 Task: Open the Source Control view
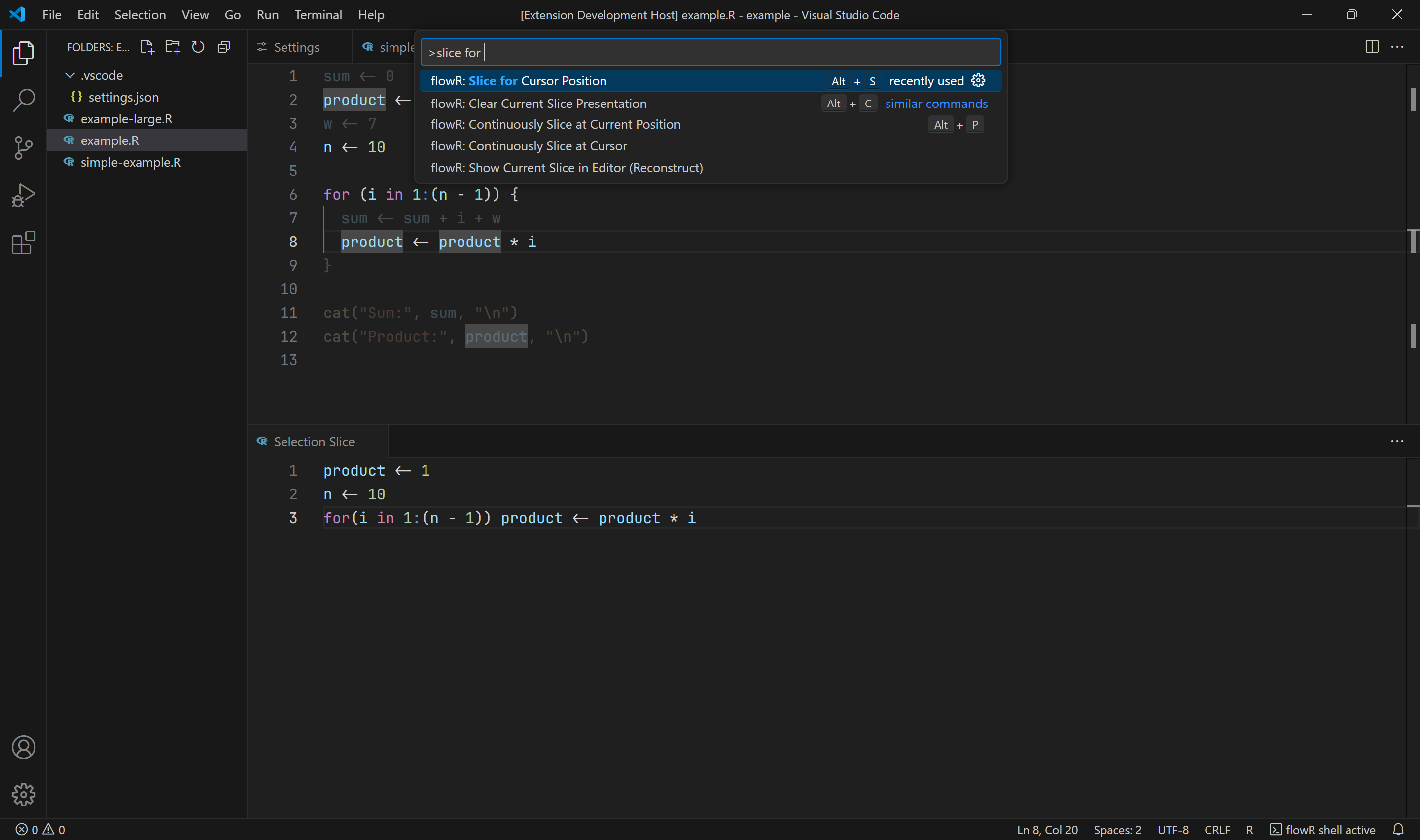[23, 148]
